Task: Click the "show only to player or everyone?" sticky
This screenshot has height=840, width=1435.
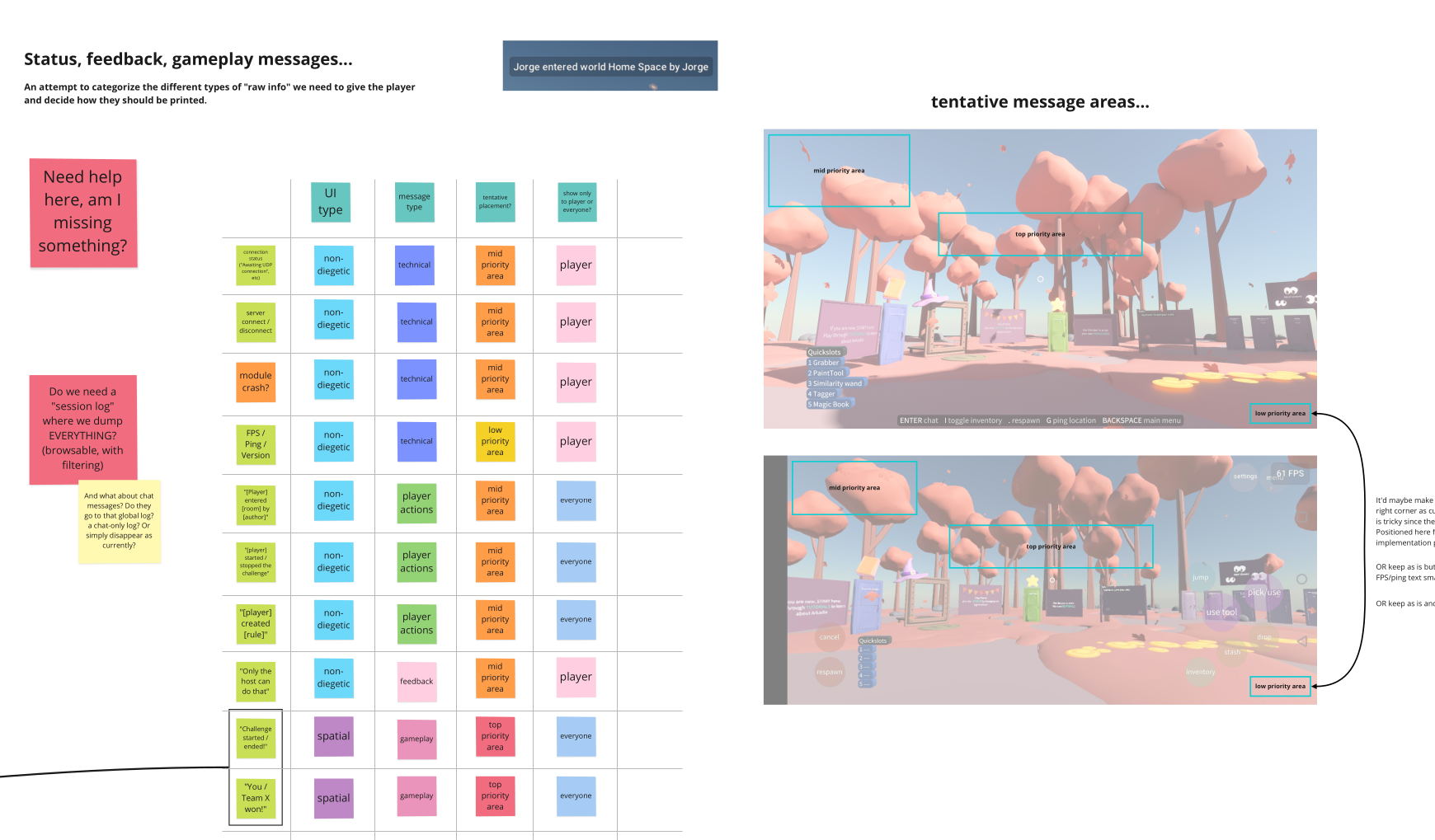Action: 576,202
